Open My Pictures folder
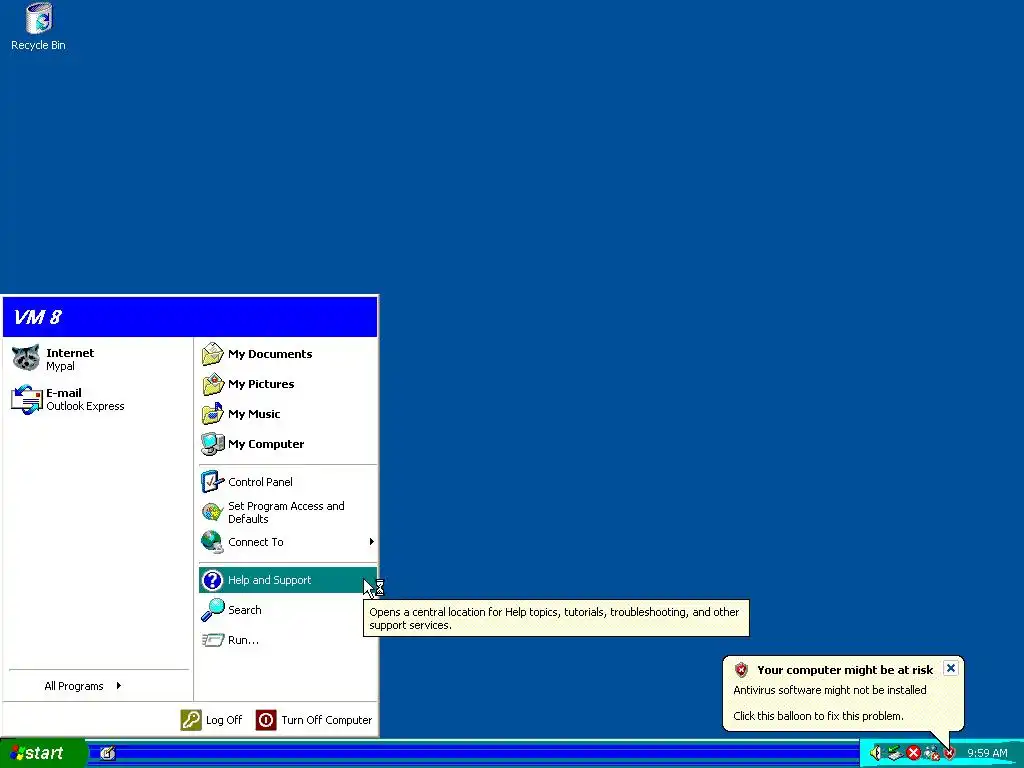1024x768 pixels. [287, 384]
